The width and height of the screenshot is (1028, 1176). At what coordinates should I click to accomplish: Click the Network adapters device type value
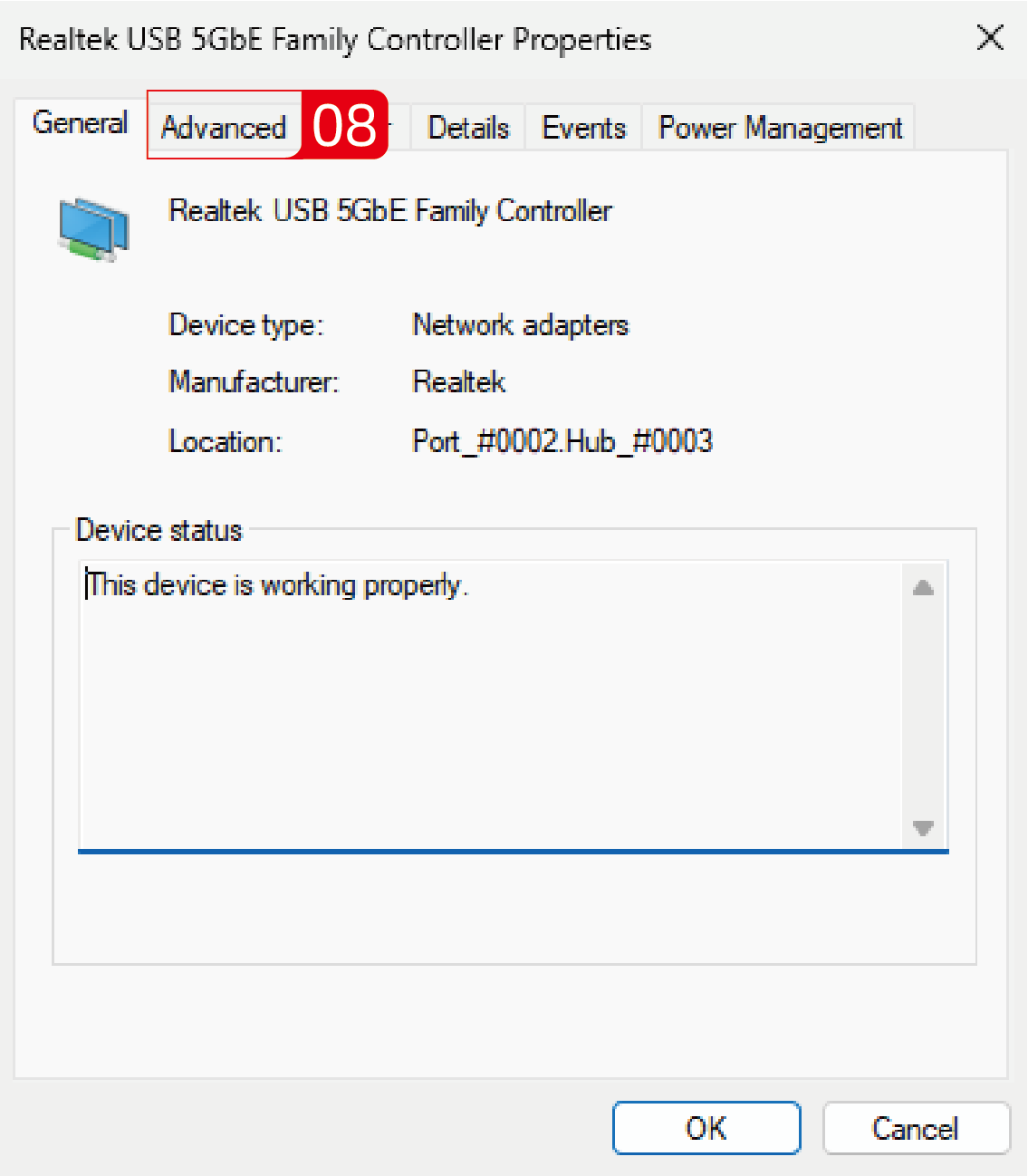520,325
